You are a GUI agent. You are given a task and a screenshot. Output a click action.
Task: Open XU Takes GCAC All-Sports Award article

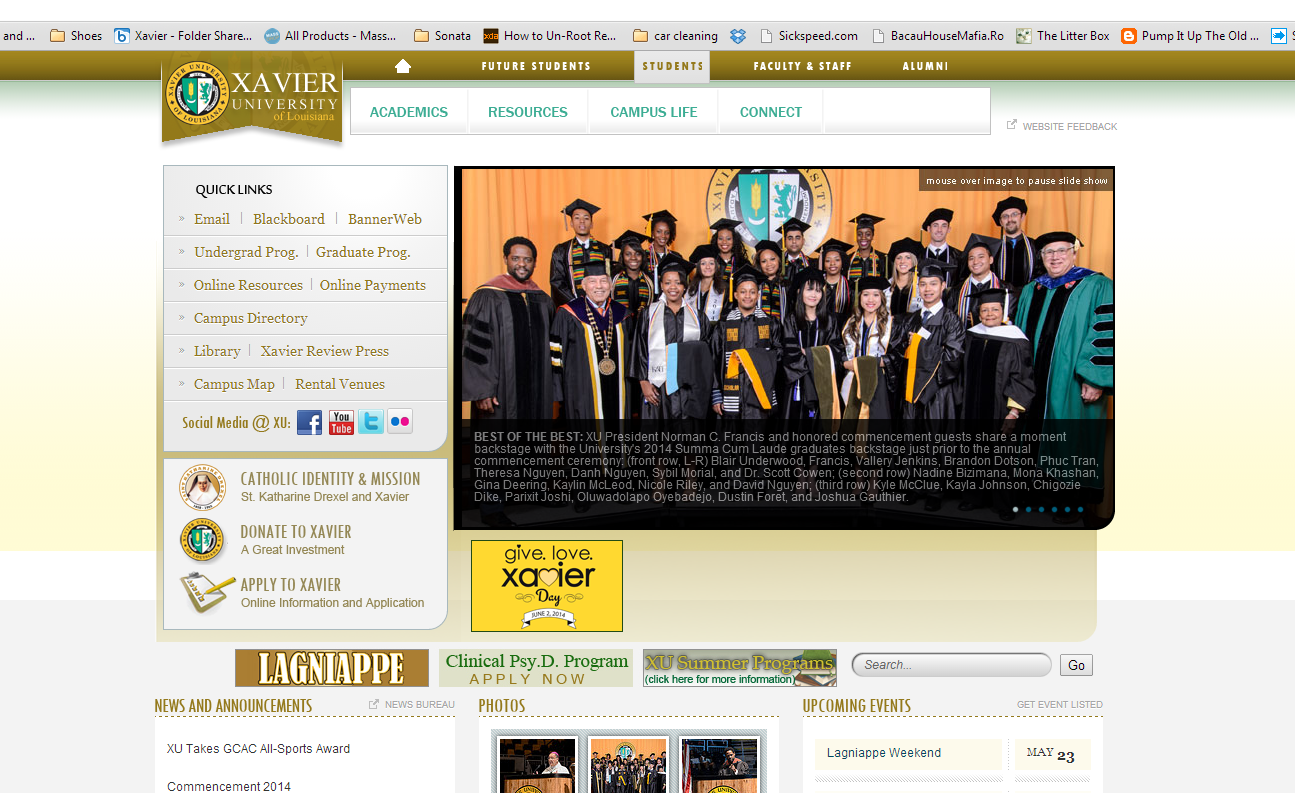coord(258,749)
